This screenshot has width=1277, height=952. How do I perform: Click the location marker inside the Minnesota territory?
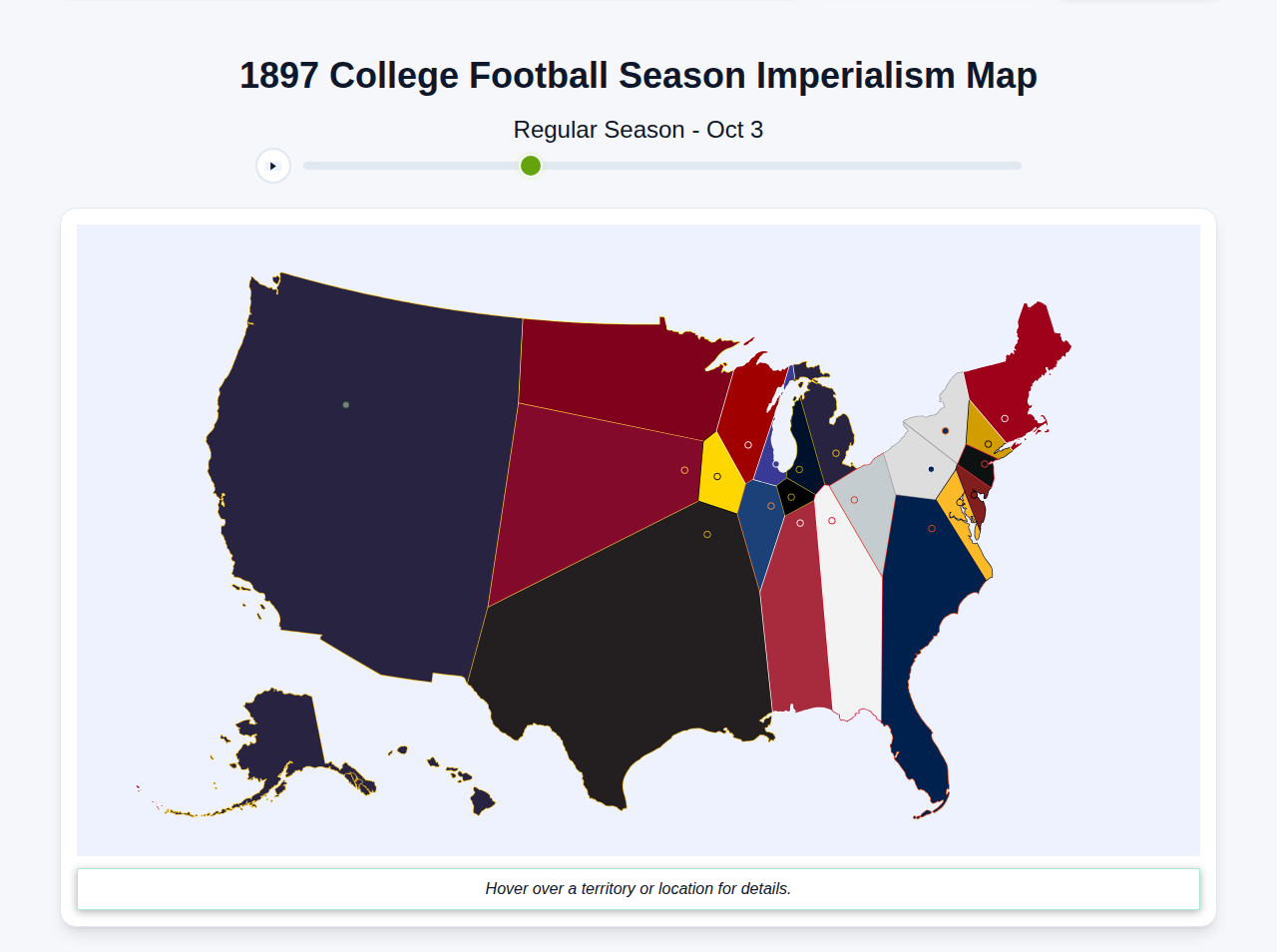pos(684,469)
